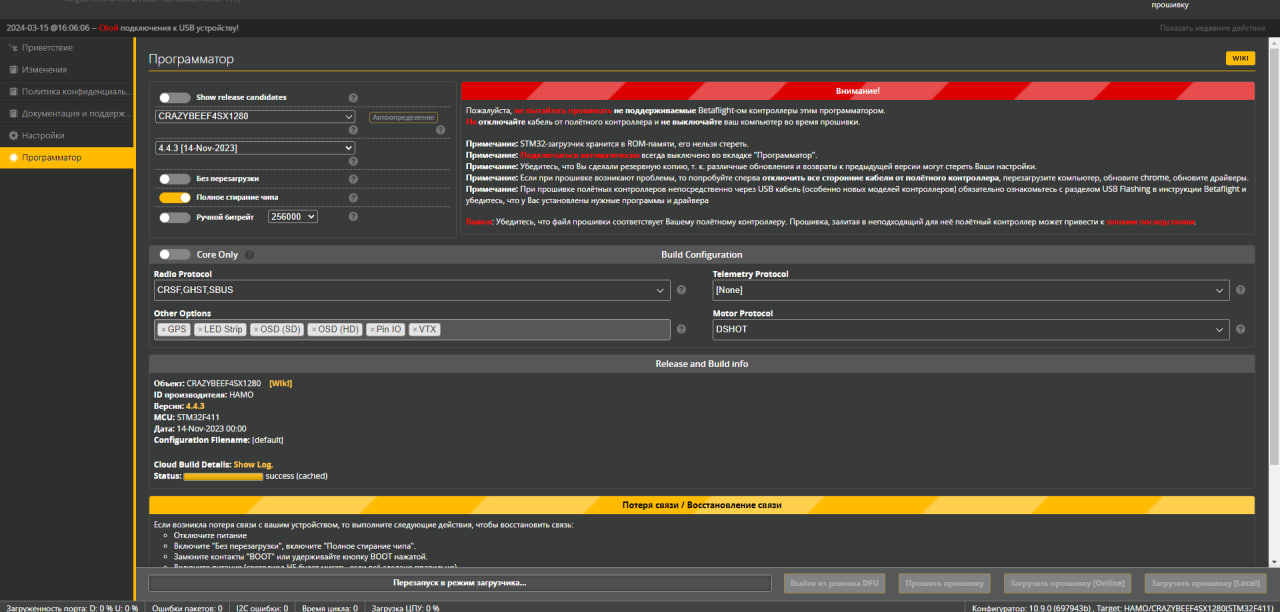Click the Загрузка ЦПУ status entry
Screen dimensions: 1280x612
coord(406,607)
